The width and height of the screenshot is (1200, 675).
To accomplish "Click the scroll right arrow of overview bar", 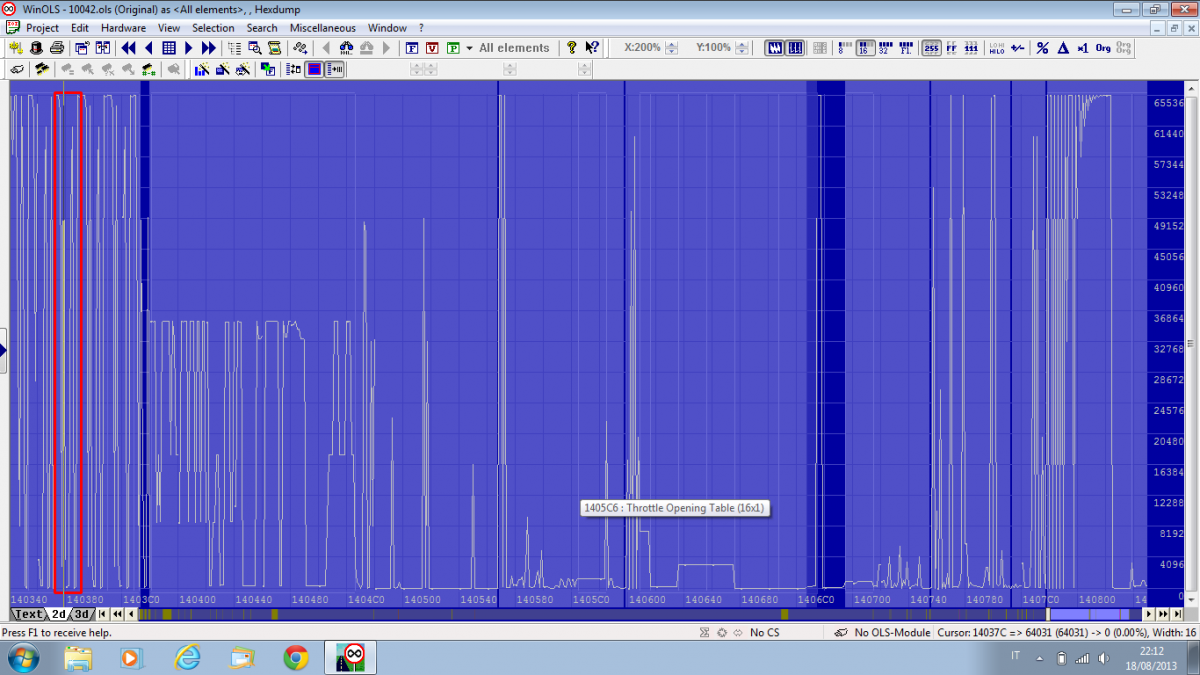I will (x=1148, y=614).
